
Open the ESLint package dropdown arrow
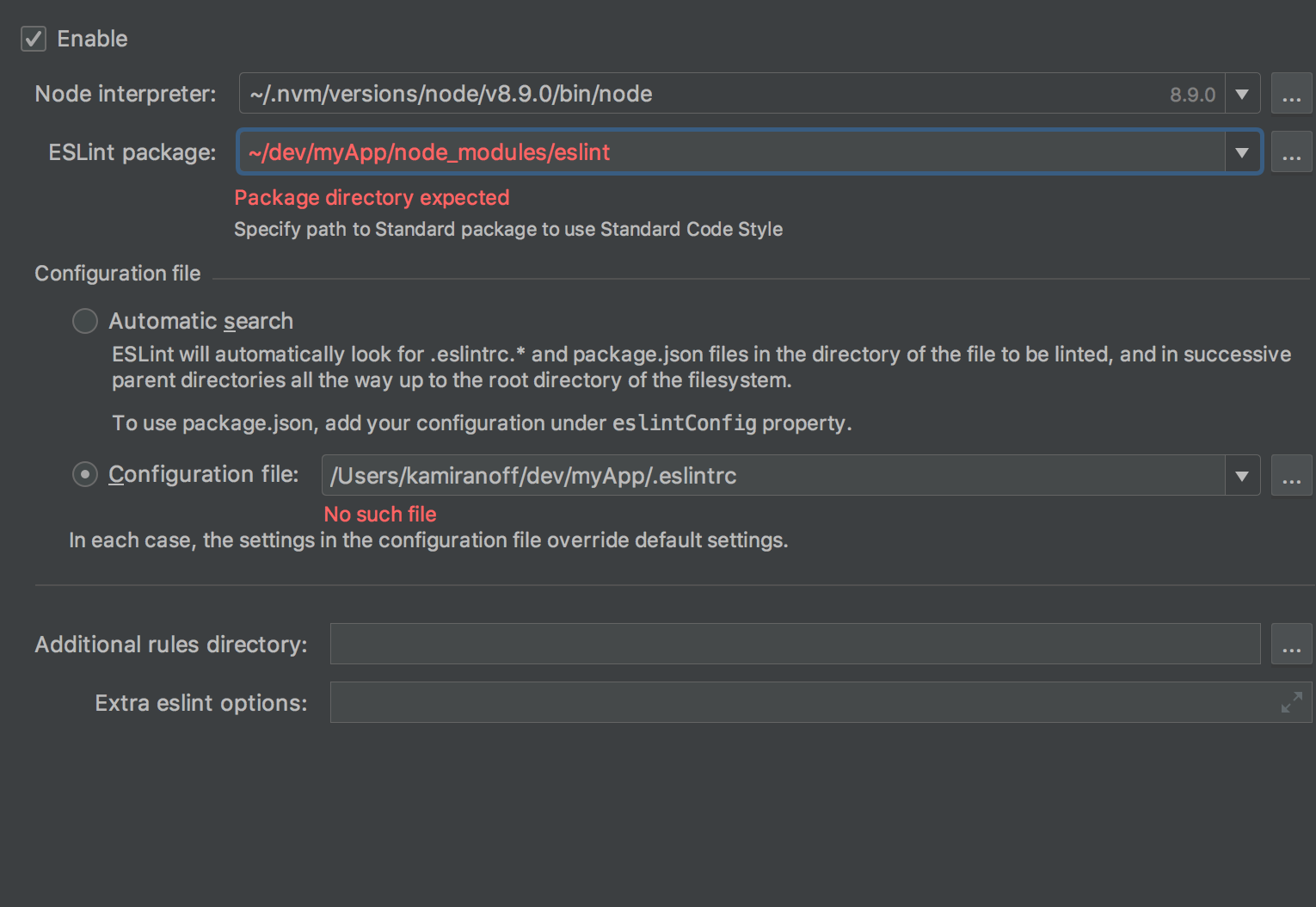coord(1242,152)
